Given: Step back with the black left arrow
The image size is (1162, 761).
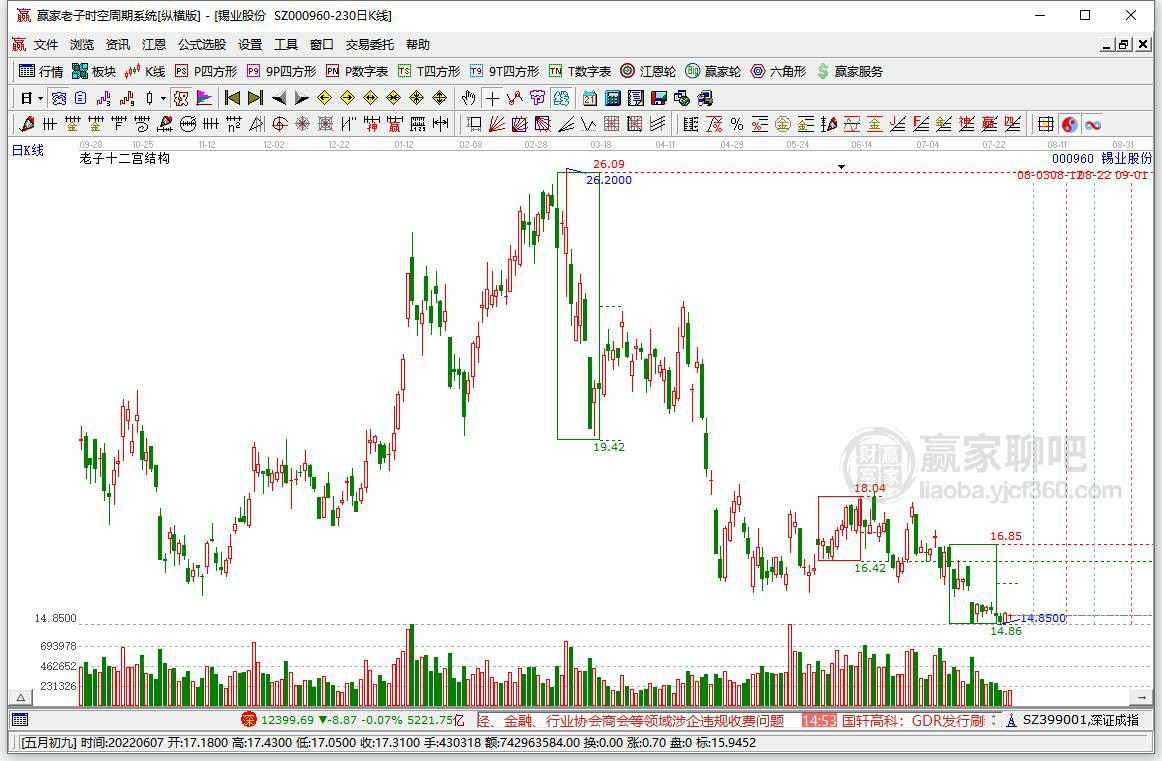Looking at the screenshot, I should coord(279,98).
